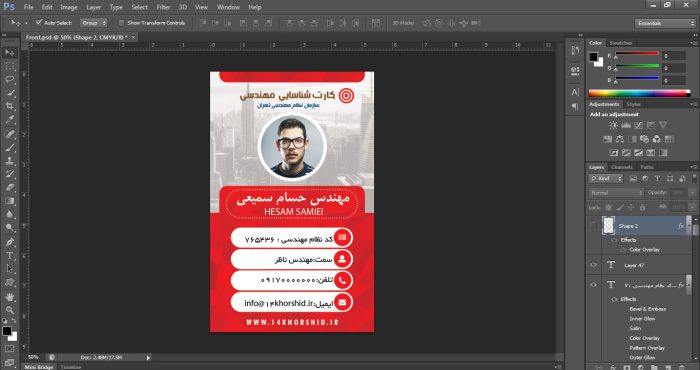
Task: Open the Mini Bridge tab
Action: (38, 367)
